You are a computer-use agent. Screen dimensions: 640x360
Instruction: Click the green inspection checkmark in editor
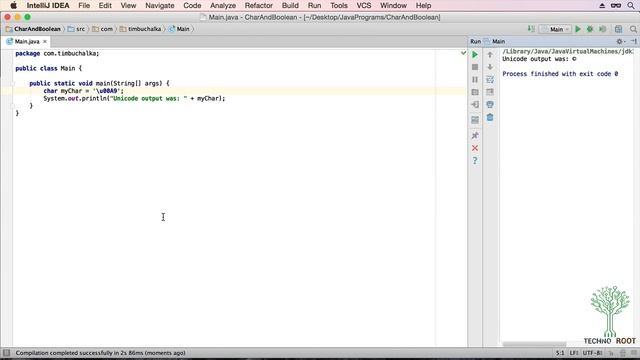pyautogui.click(x=463, y=53)
